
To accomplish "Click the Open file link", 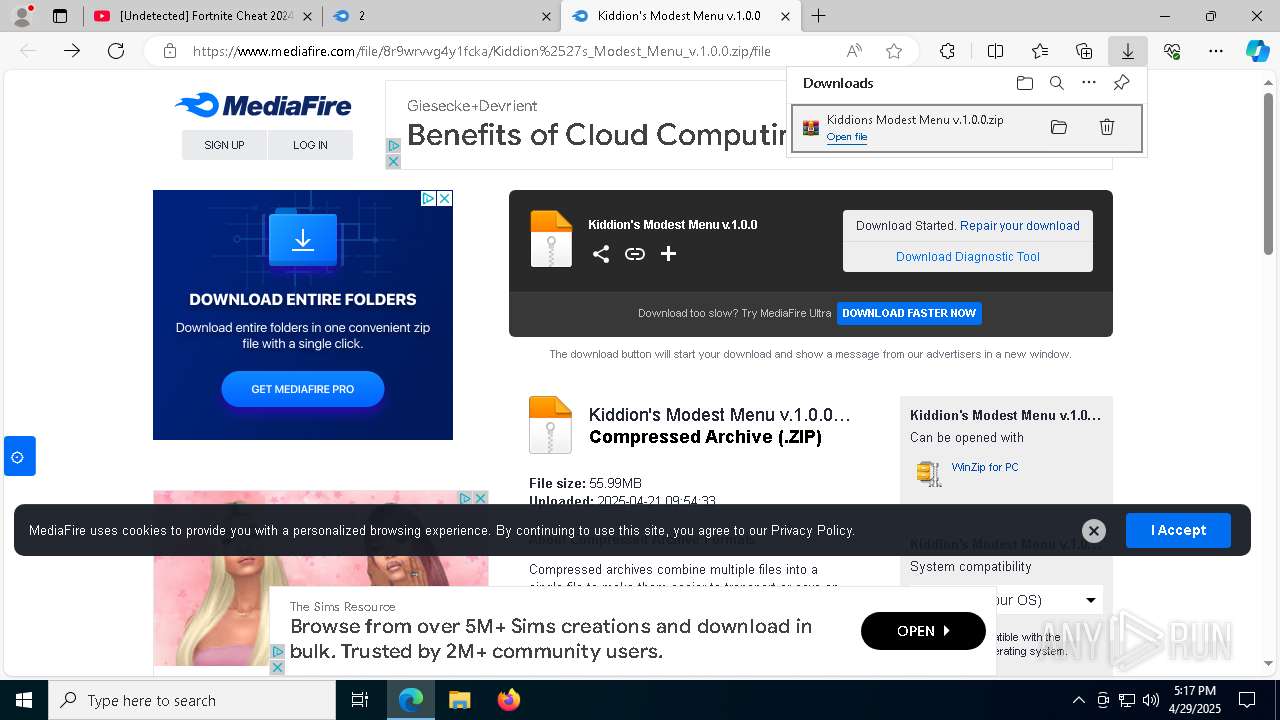I will [x=847, y=137].
